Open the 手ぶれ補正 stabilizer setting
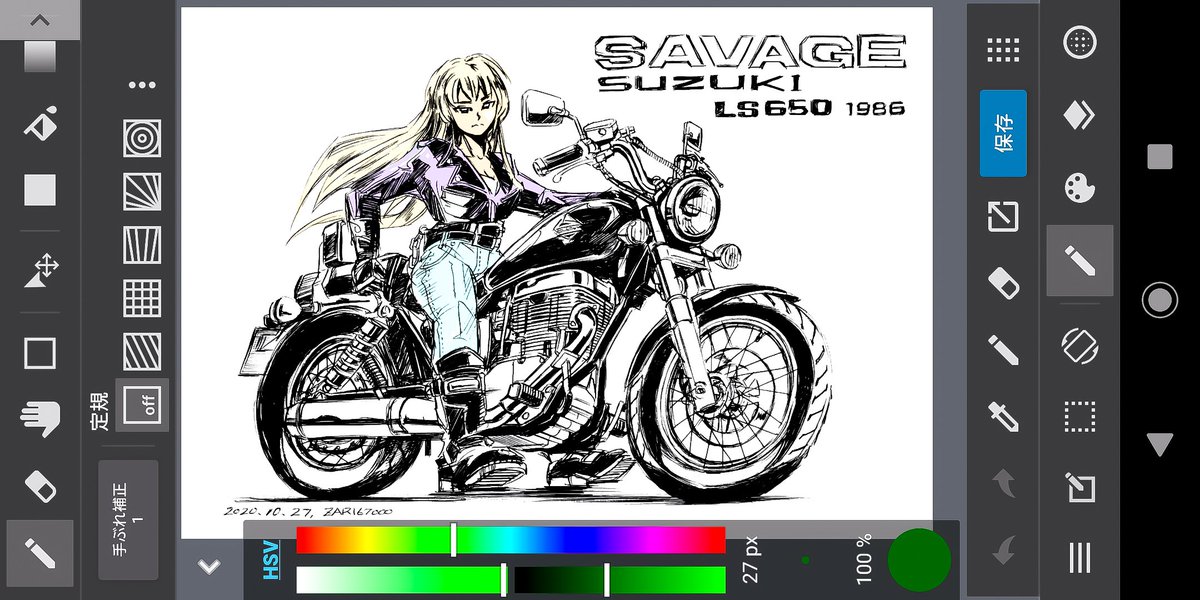 pyautogui.click(x=128, y=520)
